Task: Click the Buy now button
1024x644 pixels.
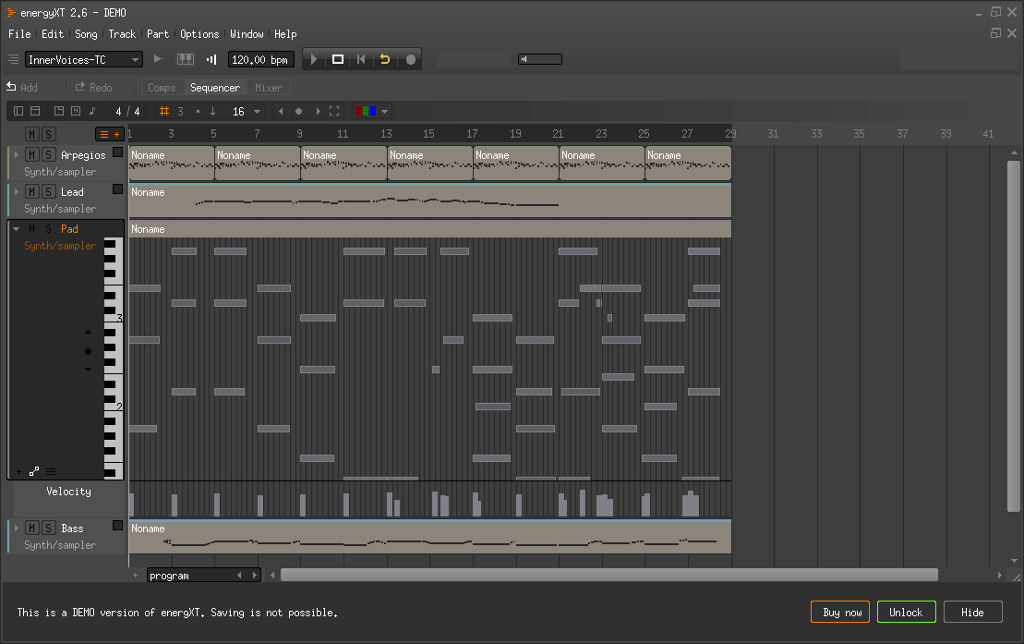Action: click(x=840, y=612)
